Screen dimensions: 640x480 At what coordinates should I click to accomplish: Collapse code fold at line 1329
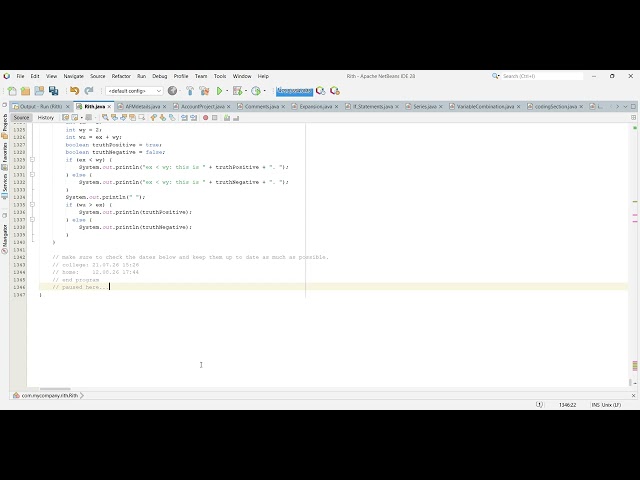click(32, 160)
